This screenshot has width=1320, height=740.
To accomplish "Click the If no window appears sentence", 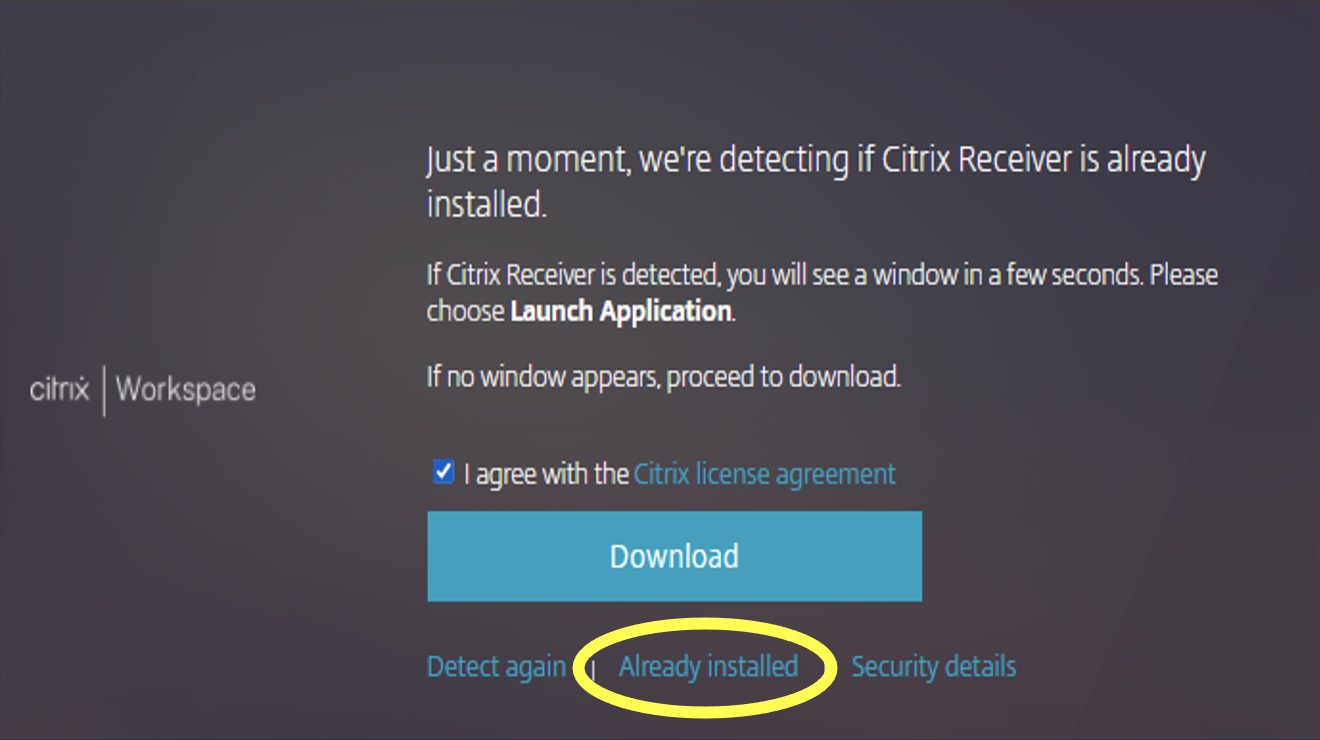I will pyautogui.click(x=664, y=377).
